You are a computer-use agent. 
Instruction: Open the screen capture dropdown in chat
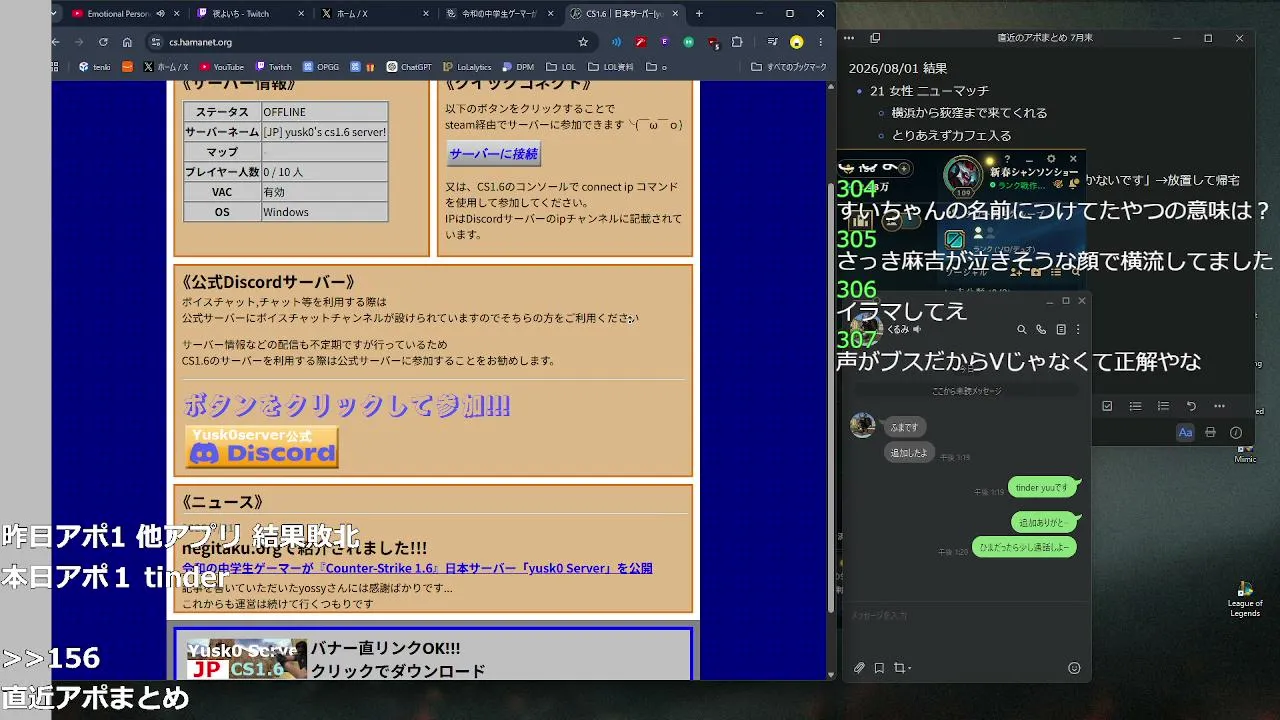pyautogui.click(x=901, y=668)
